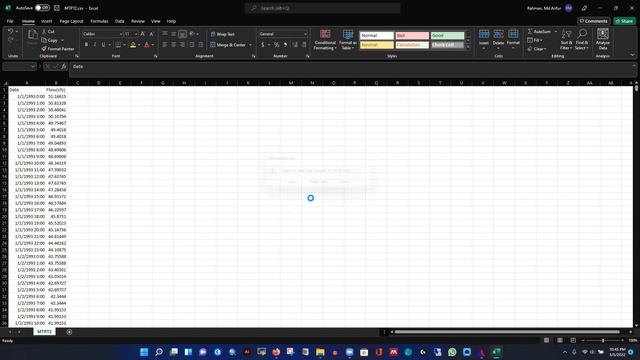
Task: Click Increase Decimal icon
Action: coord(295,44)
